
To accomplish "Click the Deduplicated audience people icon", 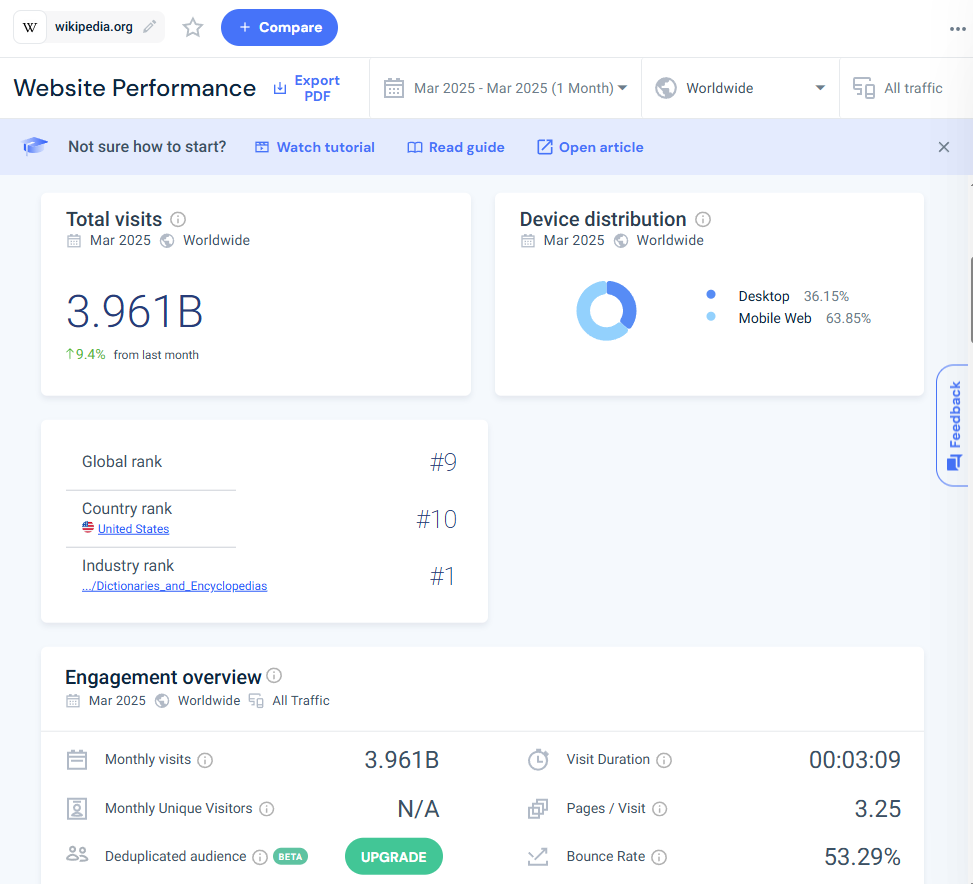I will [x=77, y=854].
